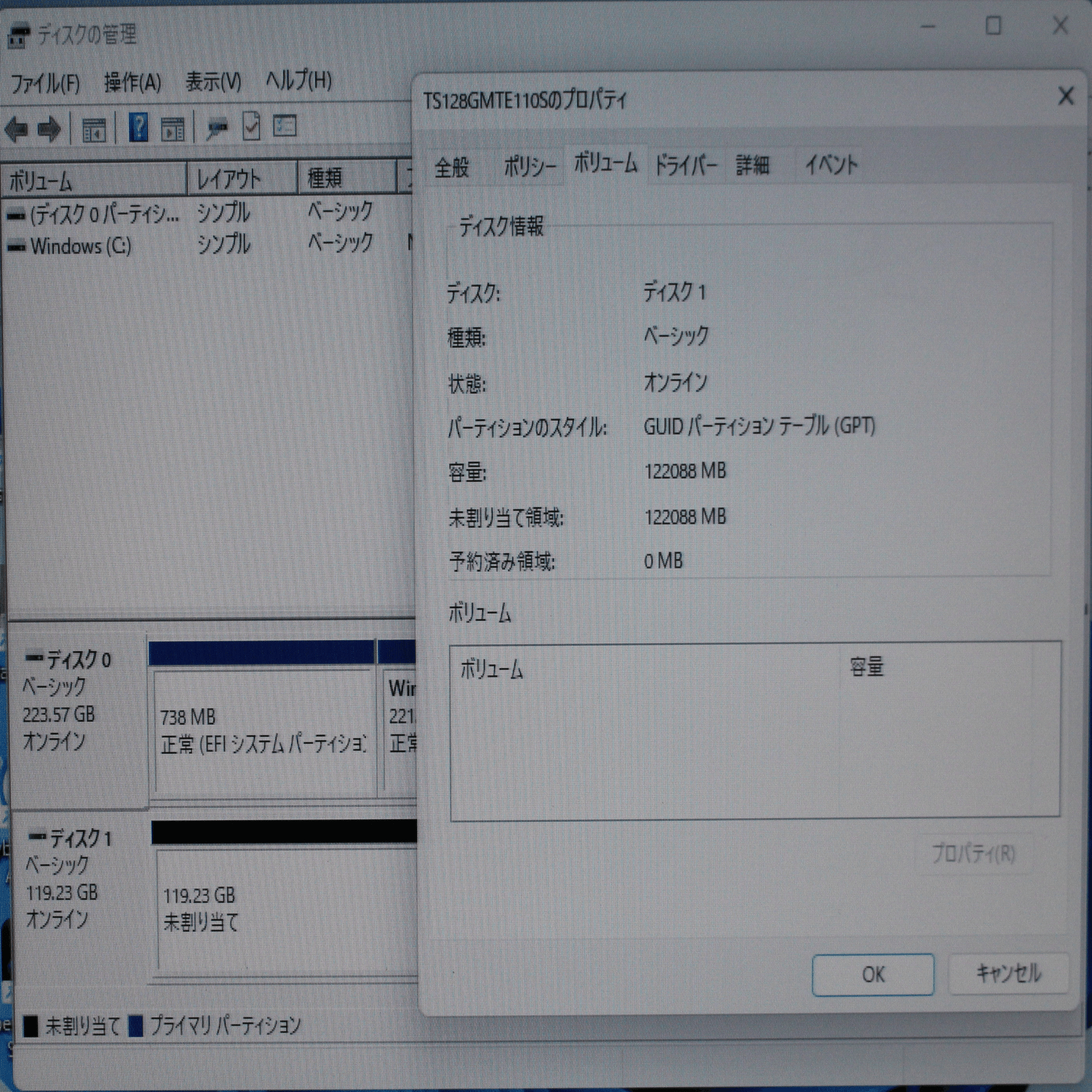The width and height of the screenshot is (1092, 1092).
Task: Click the speech bubble toolbar icon
Action: point(218,129)
